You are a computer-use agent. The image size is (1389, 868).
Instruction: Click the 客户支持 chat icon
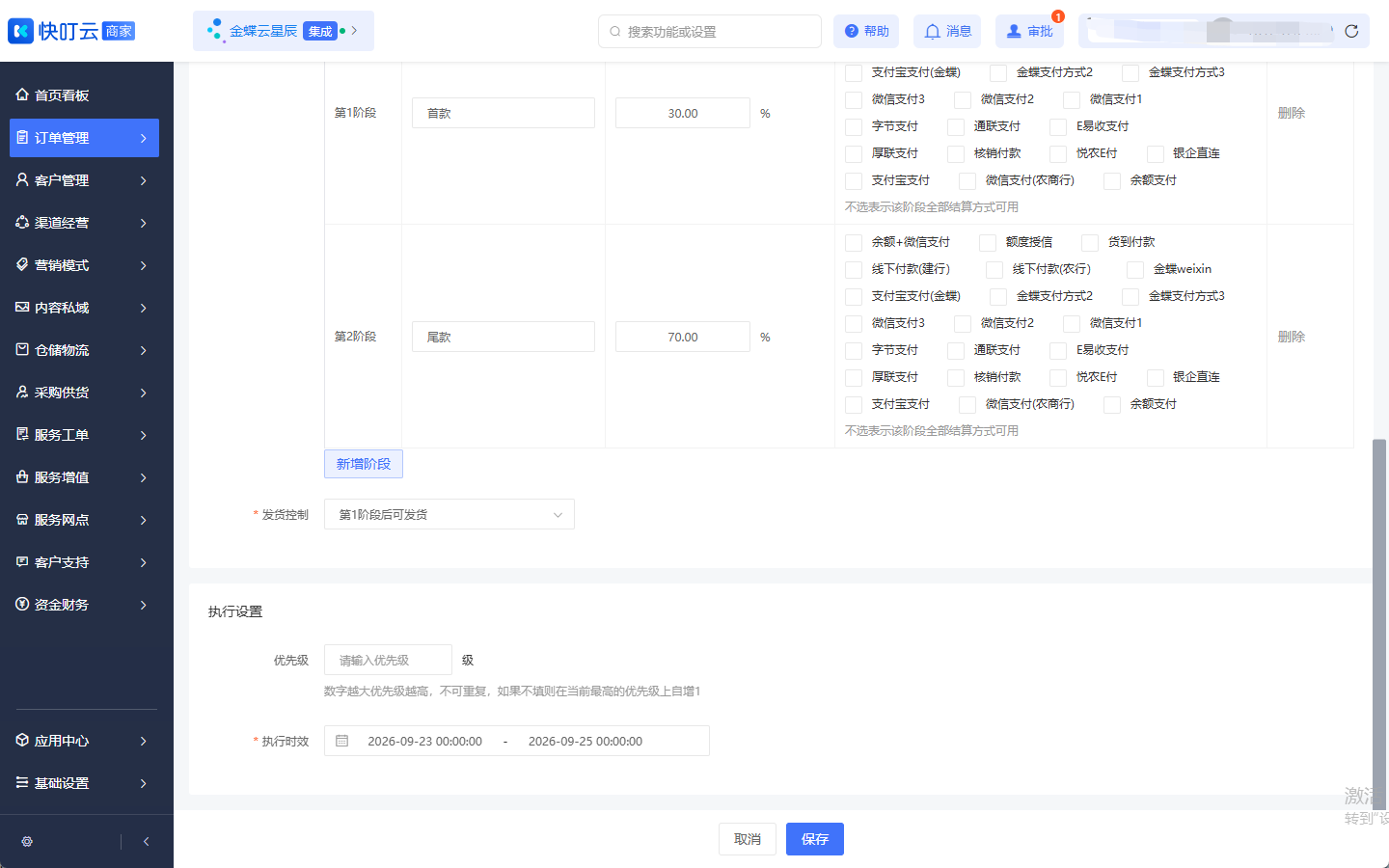[x=22, y=562]
